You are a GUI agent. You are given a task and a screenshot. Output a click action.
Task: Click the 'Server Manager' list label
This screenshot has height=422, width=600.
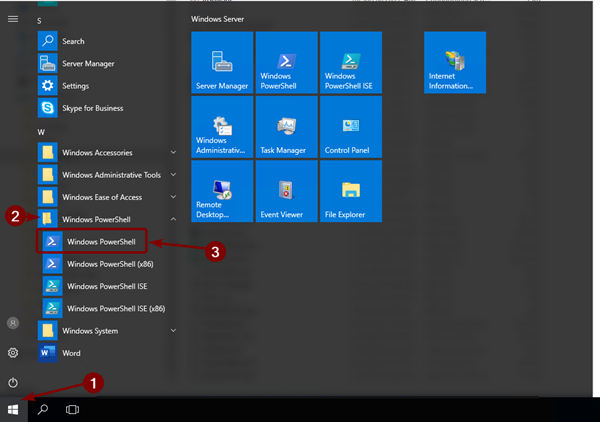click(x=88, y=64)
